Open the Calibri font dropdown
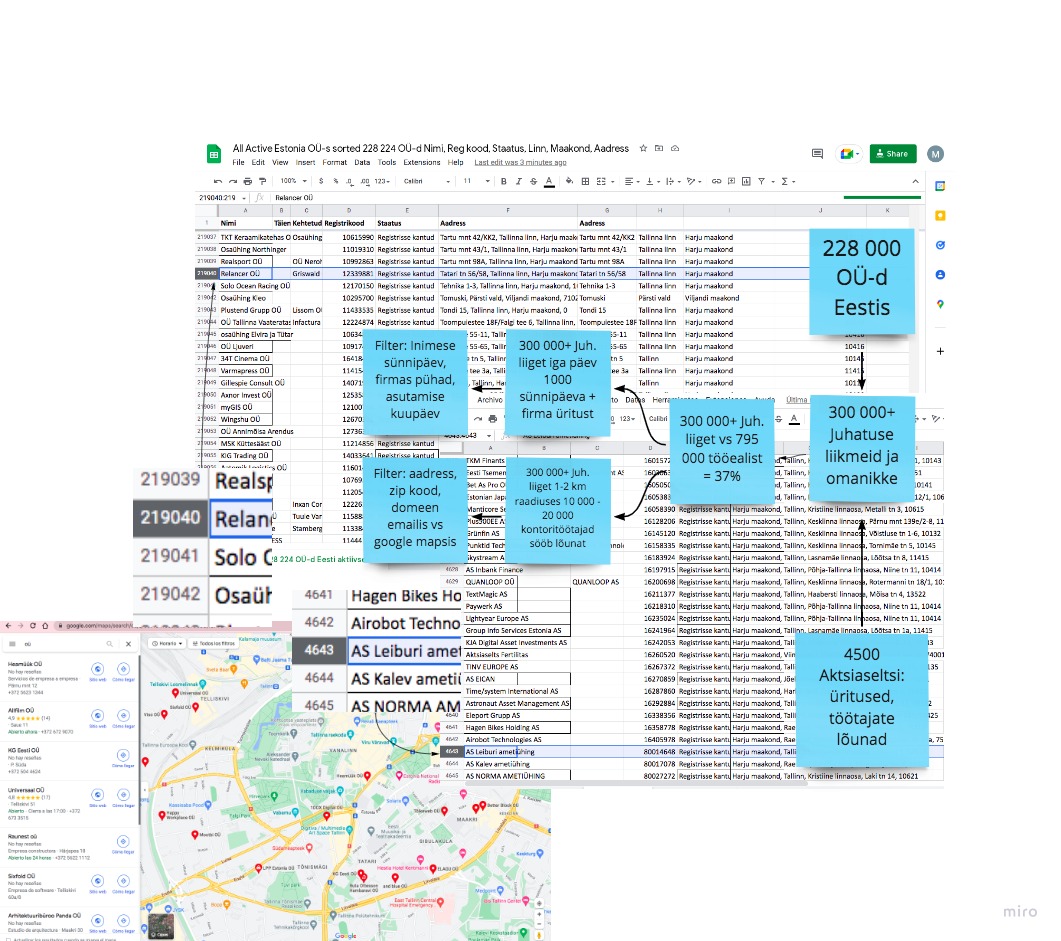Viewport: 1061px width, 941px height. [x=427, y=181]
